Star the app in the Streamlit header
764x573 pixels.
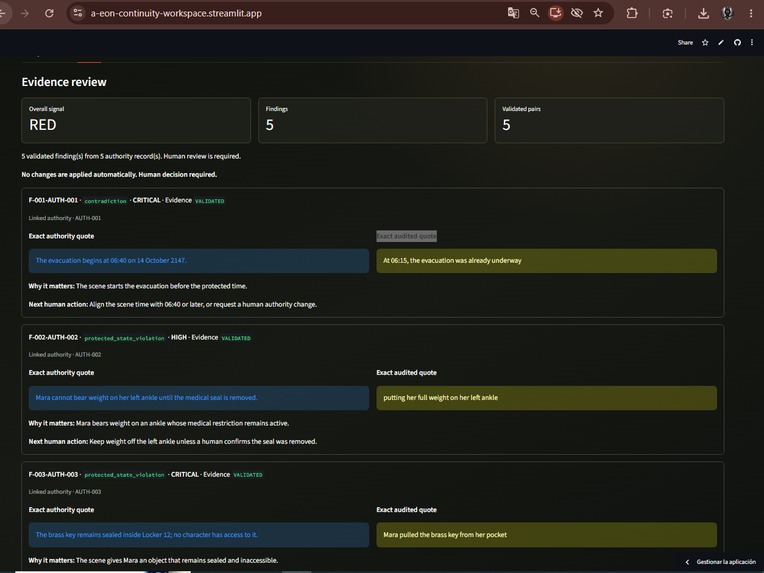coord(705,42)
